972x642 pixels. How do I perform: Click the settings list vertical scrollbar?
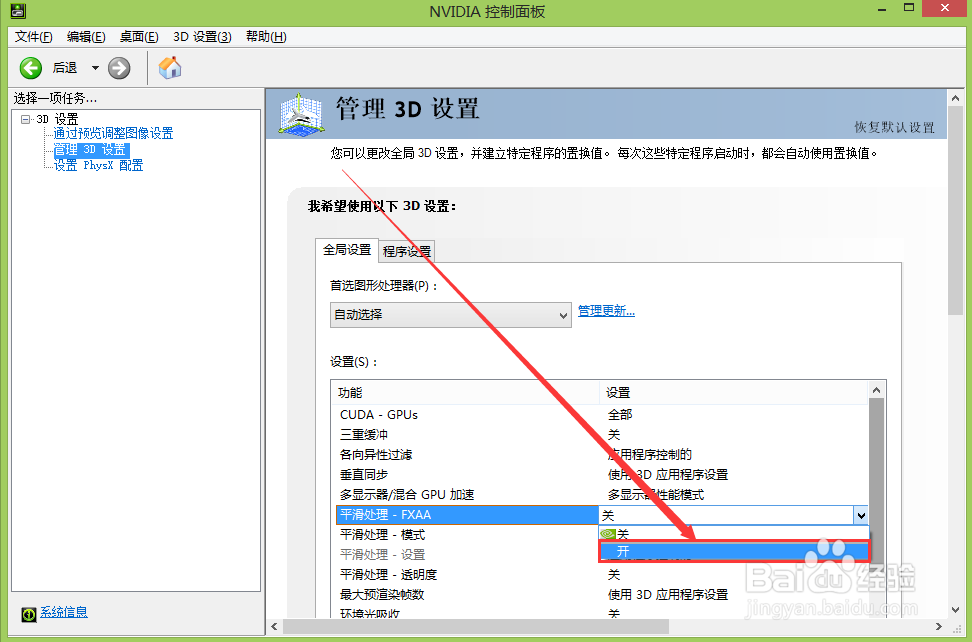tap(877, 470)
